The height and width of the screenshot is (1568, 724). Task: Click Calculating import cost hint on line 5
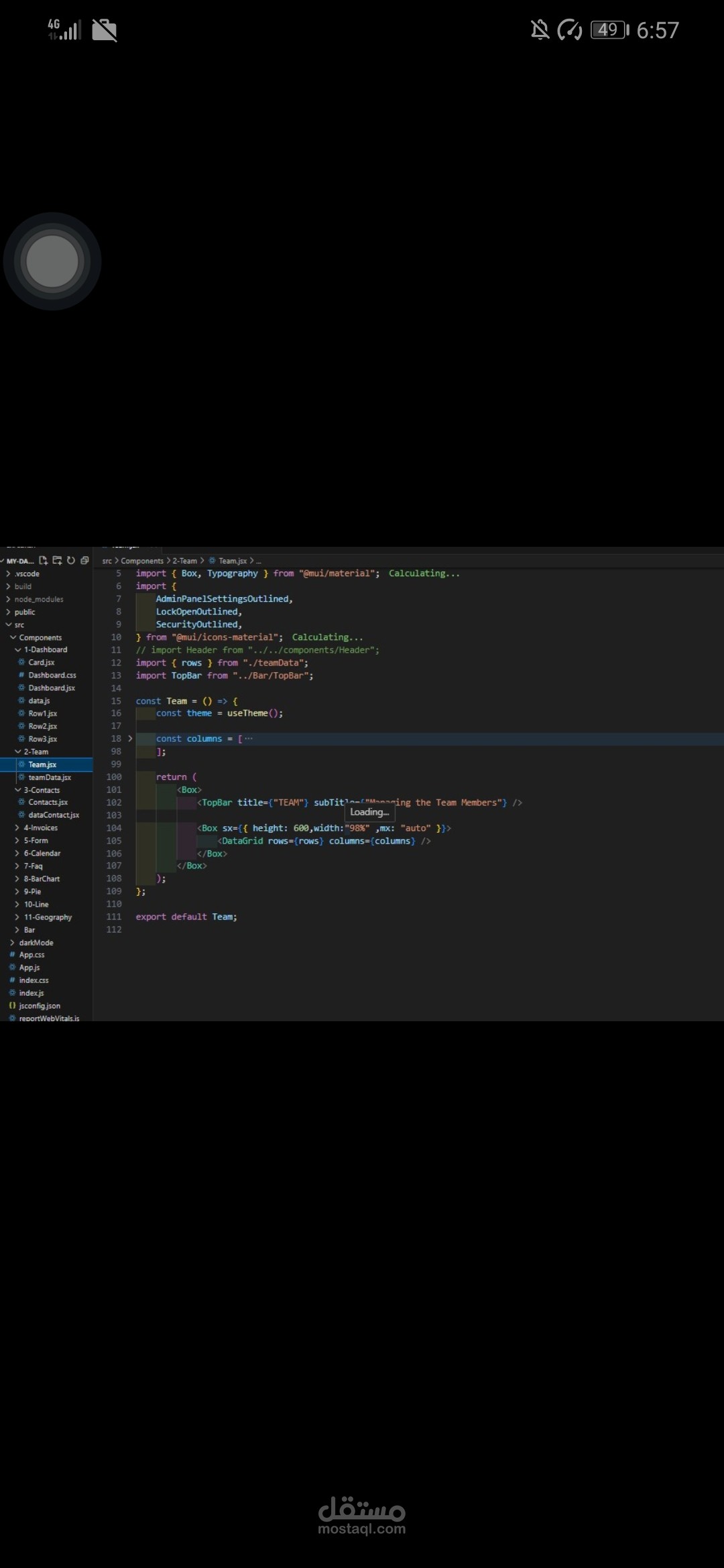[x=424, y=573]
